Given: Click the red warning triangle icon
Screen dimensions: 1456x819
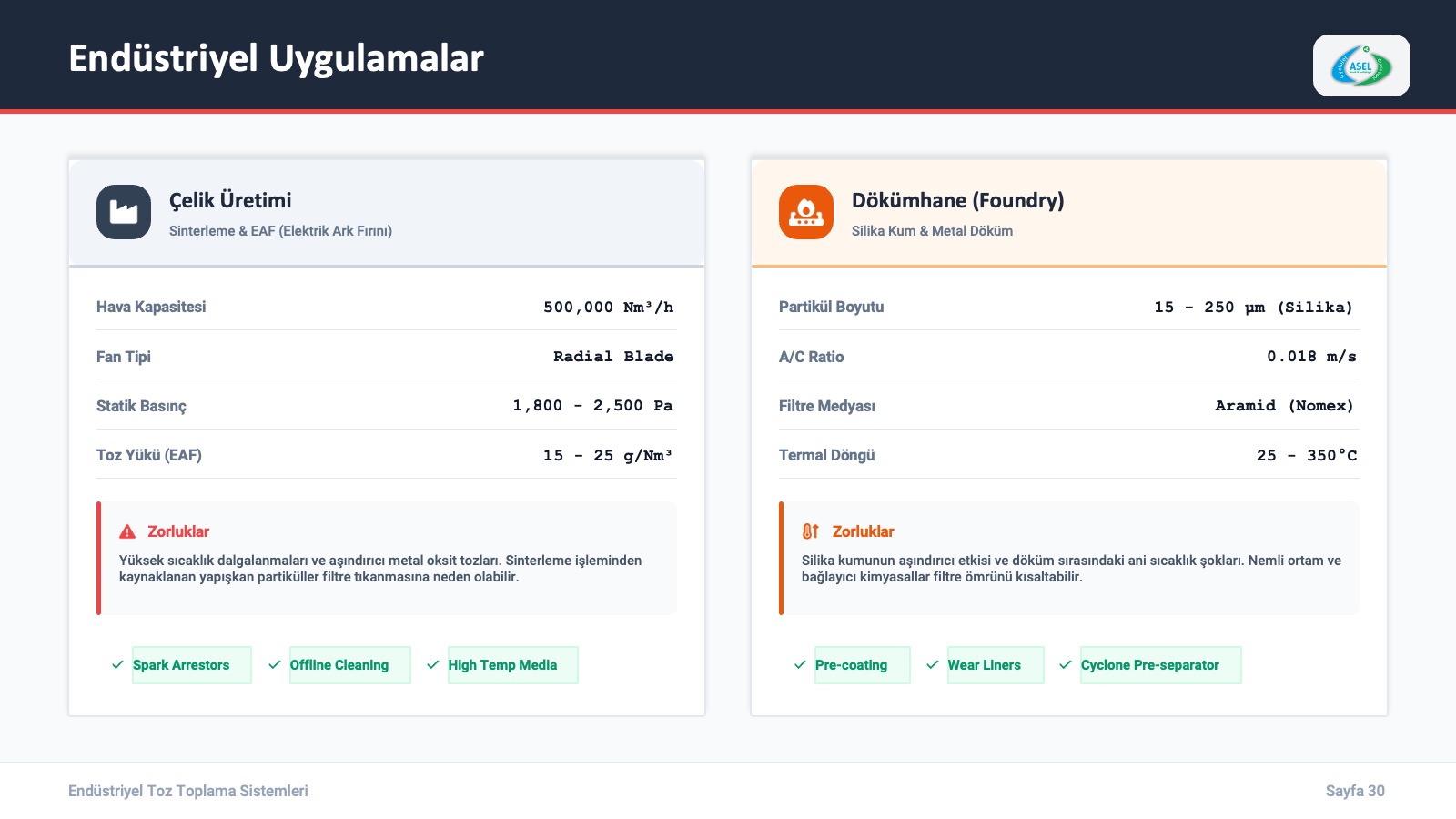Looking at the screenshot, I should (127, 531).
